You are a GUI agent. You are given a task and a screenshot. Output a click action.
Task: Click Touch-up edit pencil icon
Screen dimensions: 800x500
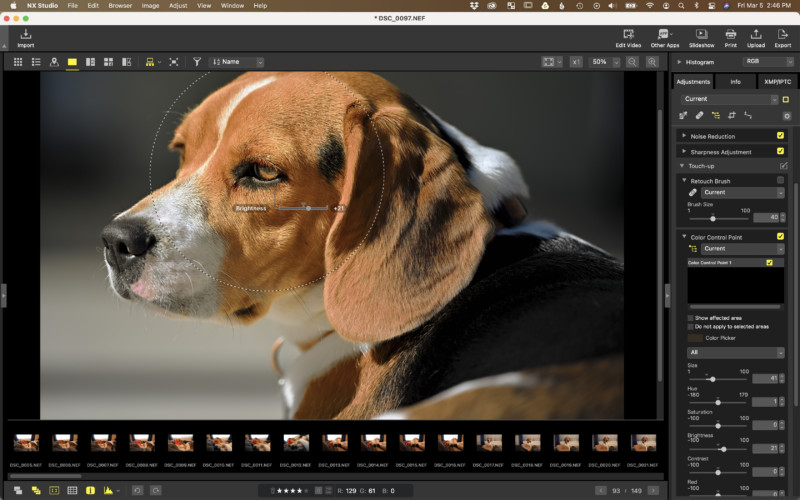tap(784, 166)
